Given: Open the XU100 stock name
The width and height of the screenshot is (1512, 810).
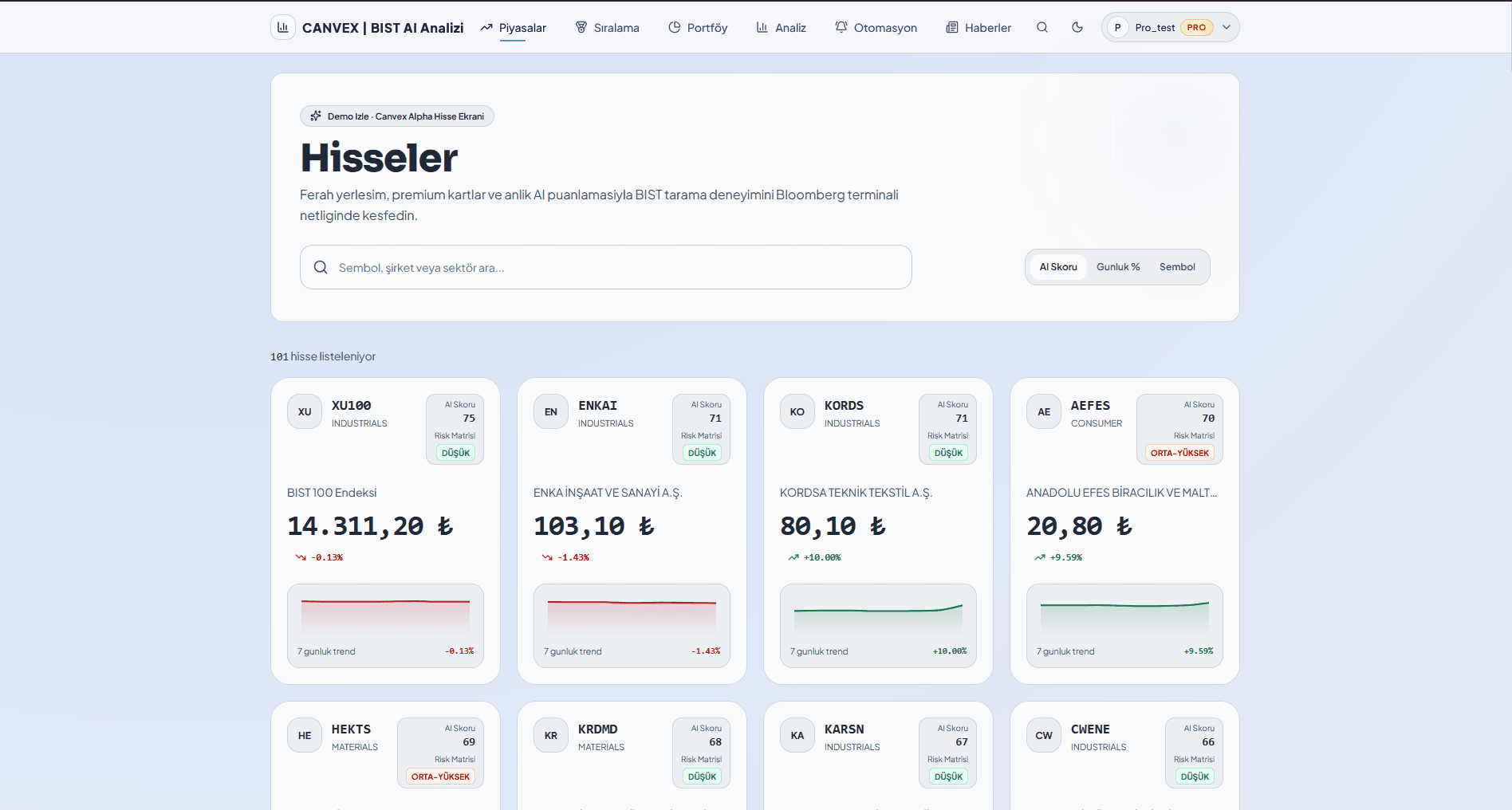Looking at the screenshot, I should pos(352,406).
